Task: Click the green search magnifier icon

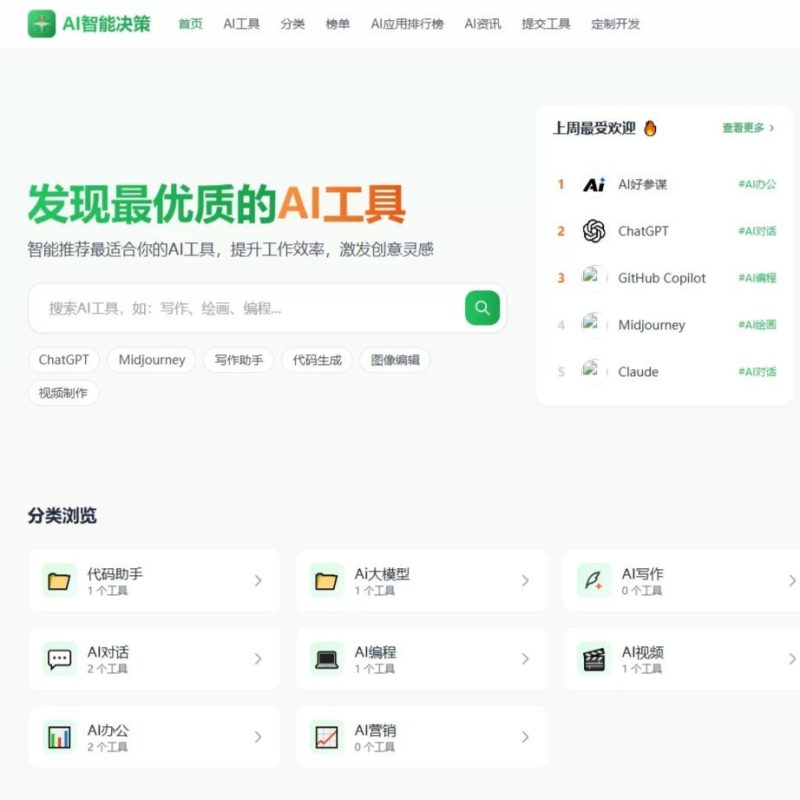Action: coord(481,308)
